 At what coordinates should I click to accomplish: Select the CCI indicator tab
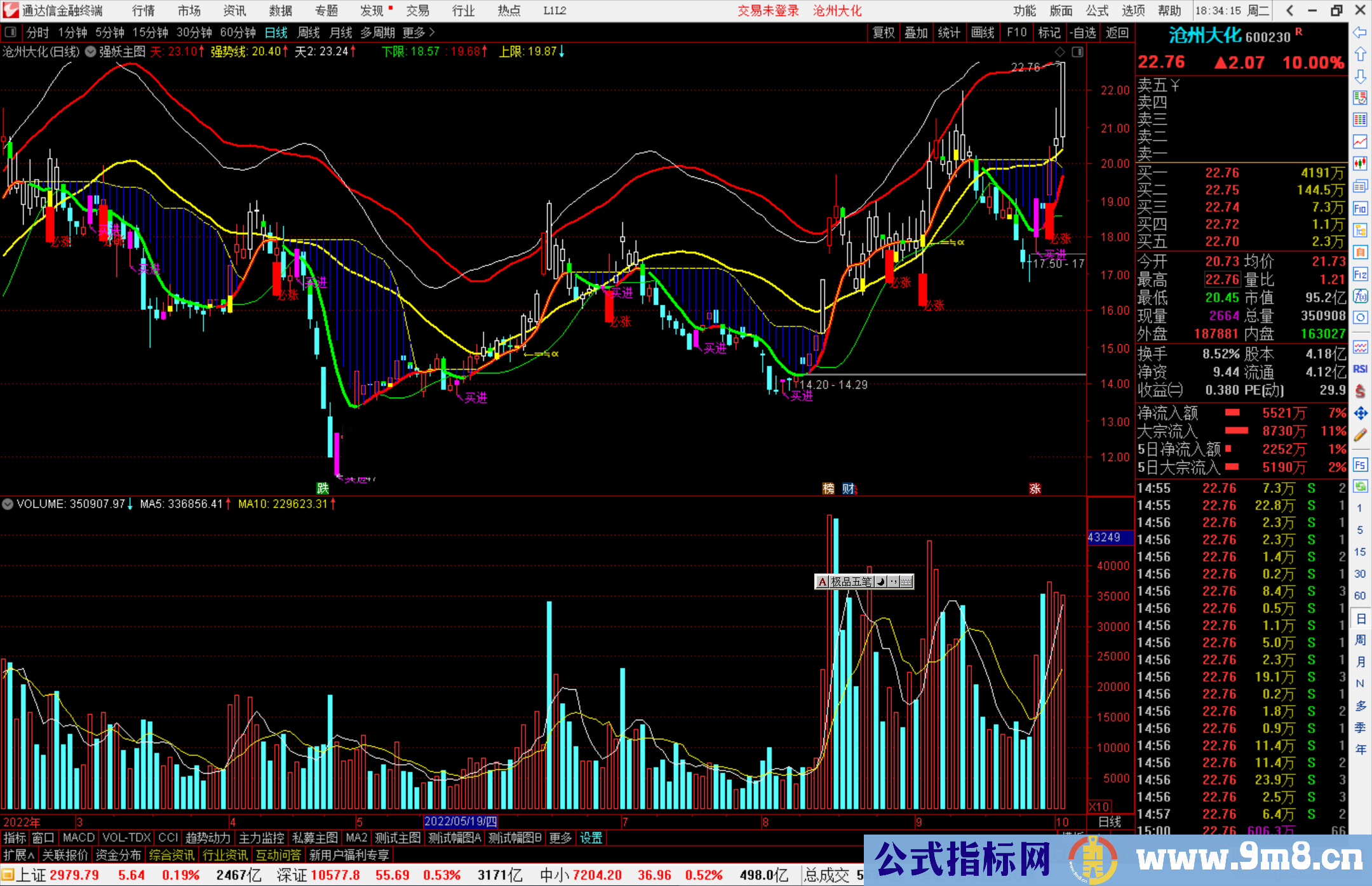(x=168, y=838)
